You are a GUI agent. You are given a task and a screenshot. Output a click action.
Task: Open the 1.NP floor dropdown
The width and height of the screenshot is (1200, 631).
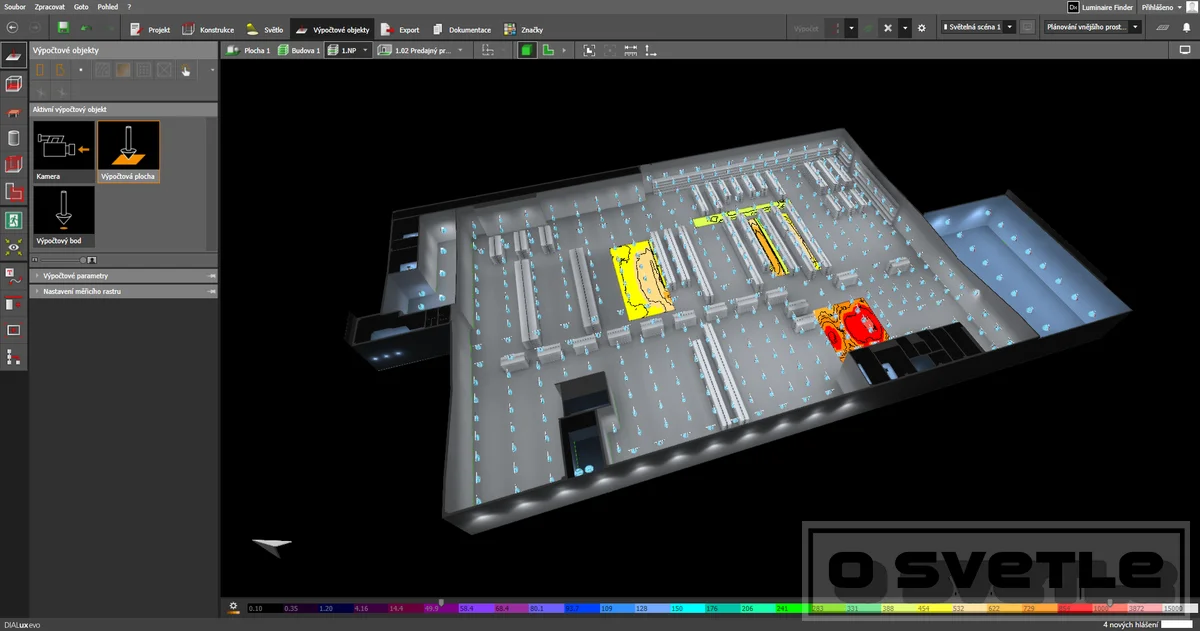[x=347, y=50]
